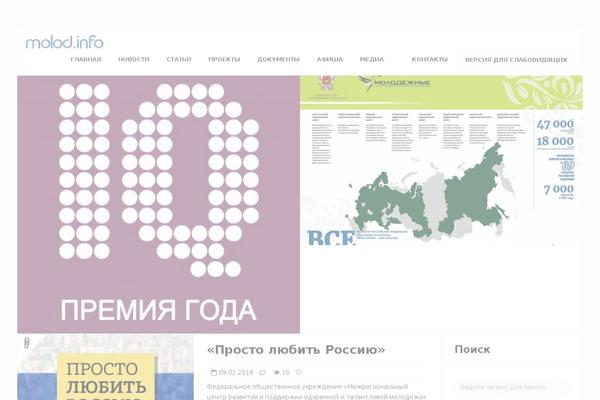Screen dimensions: 600x400
Task: Open the СТАТЬИ menu section
Action: click(x=179, y=59)
